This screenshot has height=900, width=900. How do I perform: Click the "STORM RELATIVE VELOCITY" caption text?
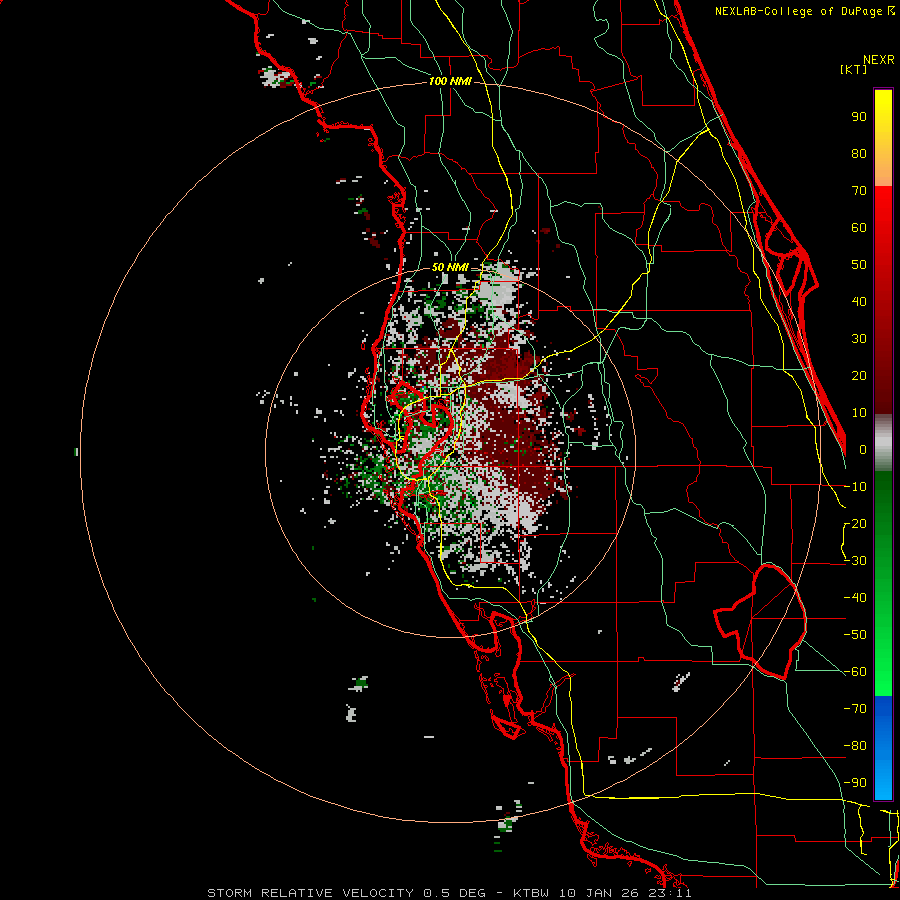click(x=310, y=893)
